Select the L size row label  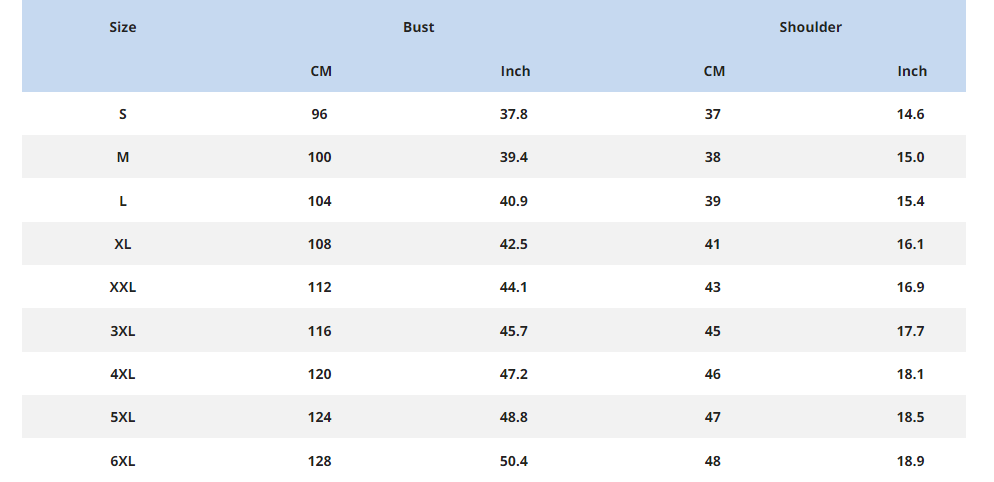point(123,201)
